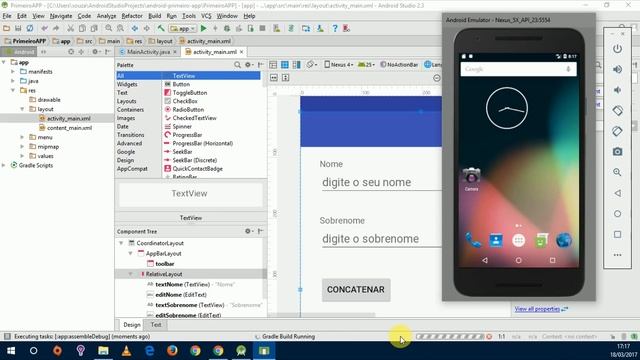Toggle expand height layout button
This screenshot has width=640, height=360.
pyautogui.click(x=285, y=78)
